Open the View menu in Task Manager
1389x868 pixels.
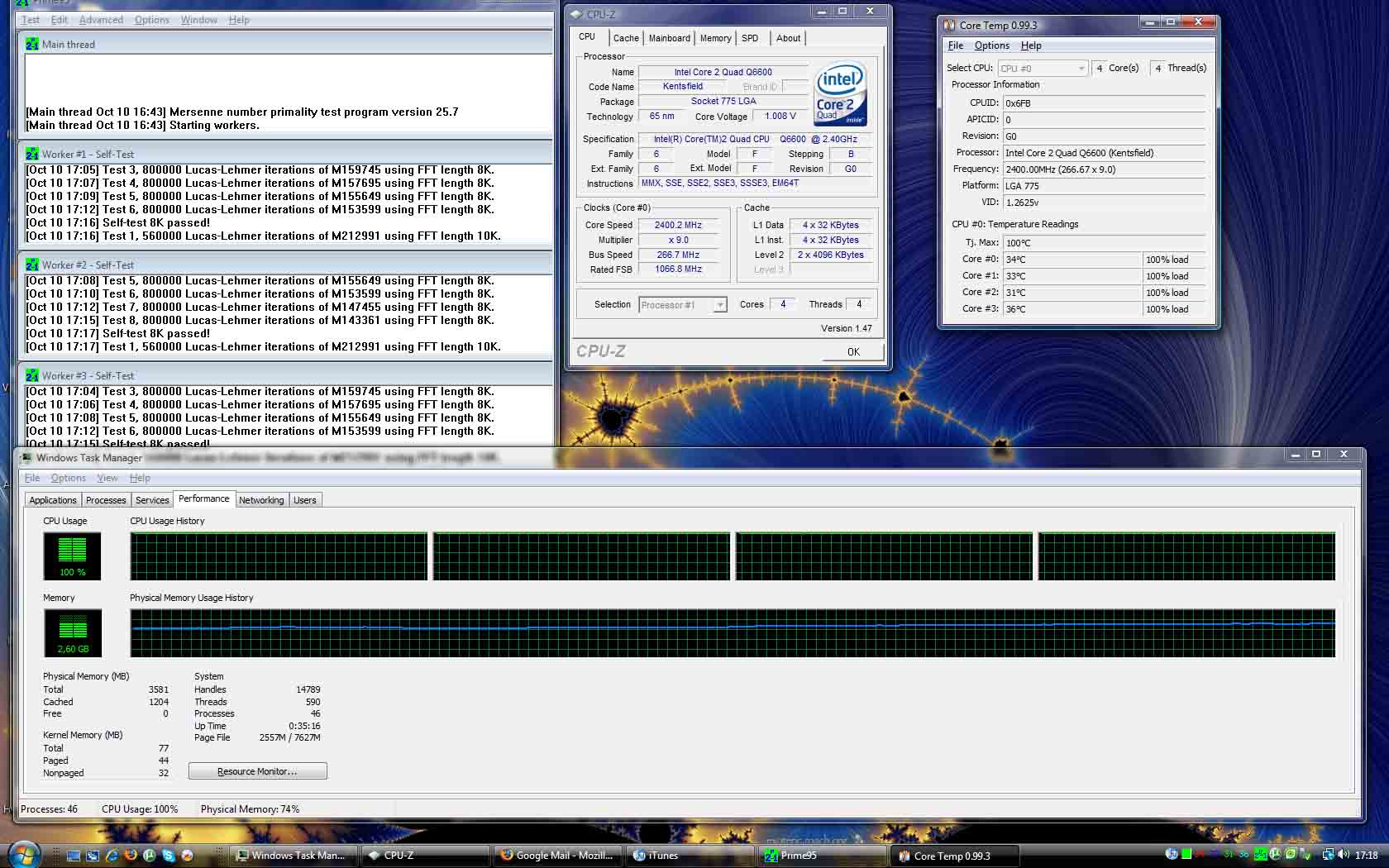coord(107,478)
